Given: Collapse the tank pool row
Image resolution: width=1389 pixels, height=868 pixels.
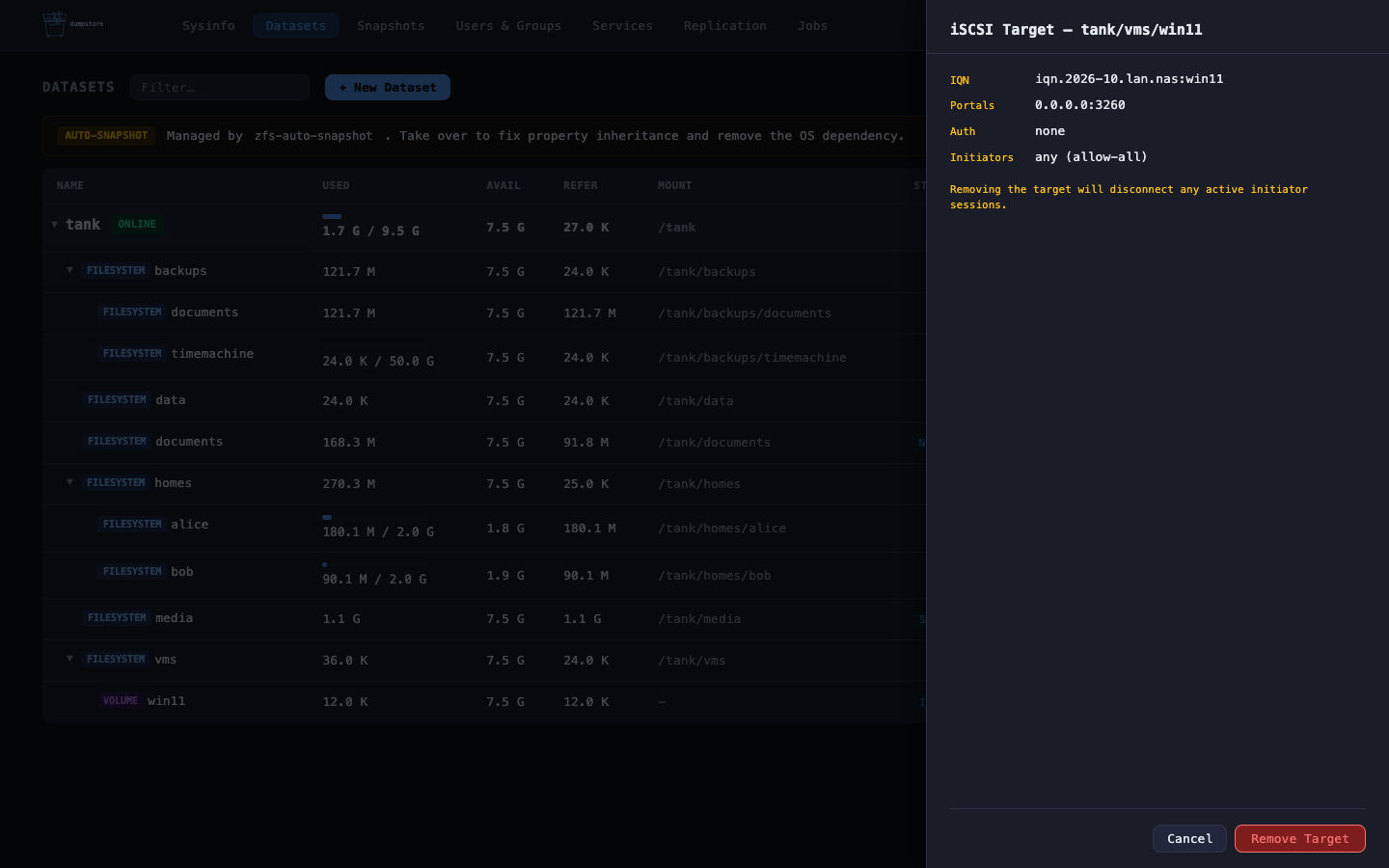Looking at the screenshot, I should pyautogui.click(x=54, y=225).
